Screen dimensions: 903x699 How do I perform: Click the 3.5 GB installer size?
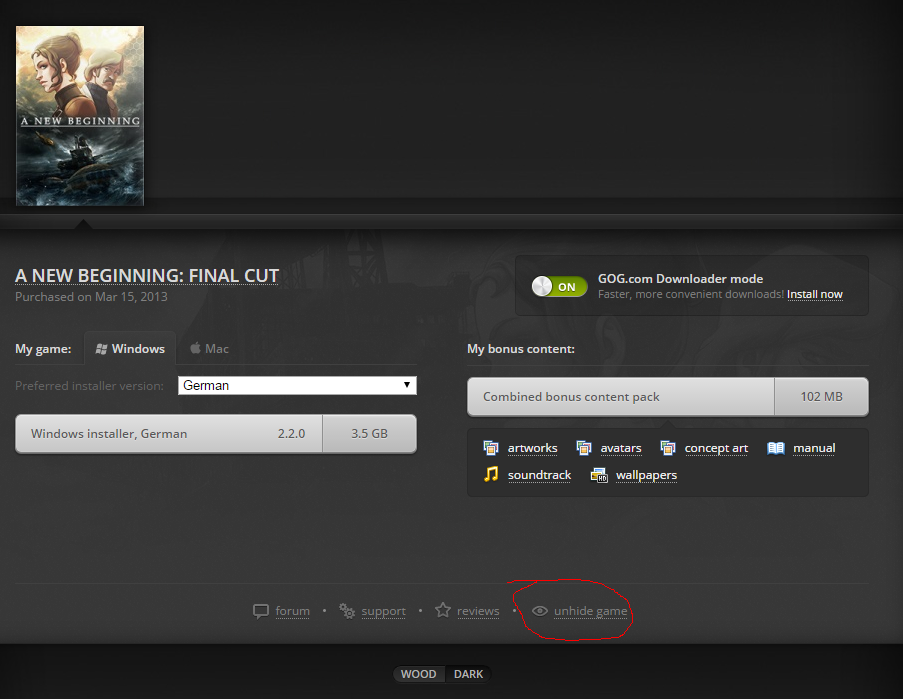pyautogui.click(x=369, y=434)
